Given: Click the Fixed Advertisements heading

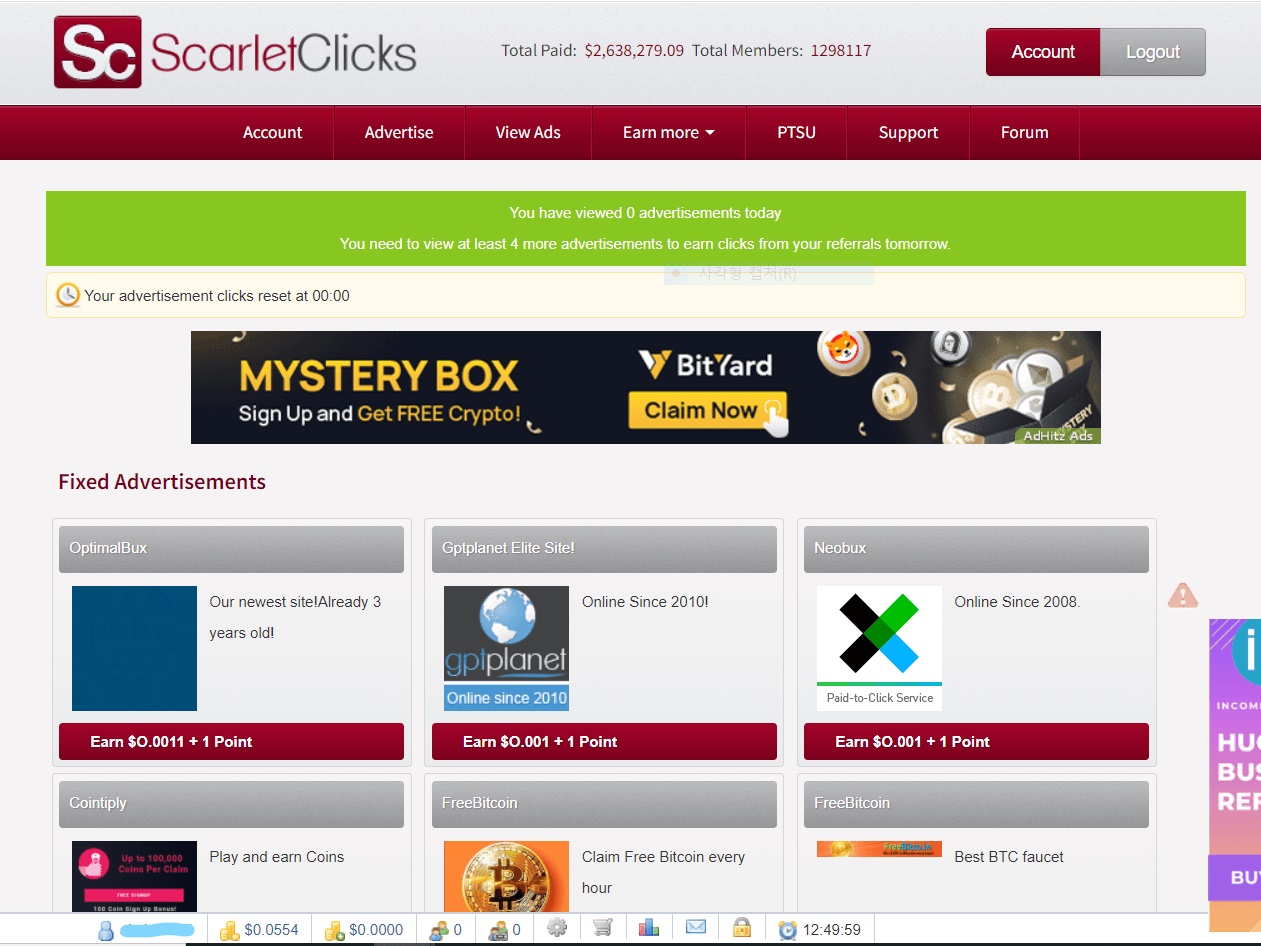Looking at the screenshot, I should [x=162, y=482].
